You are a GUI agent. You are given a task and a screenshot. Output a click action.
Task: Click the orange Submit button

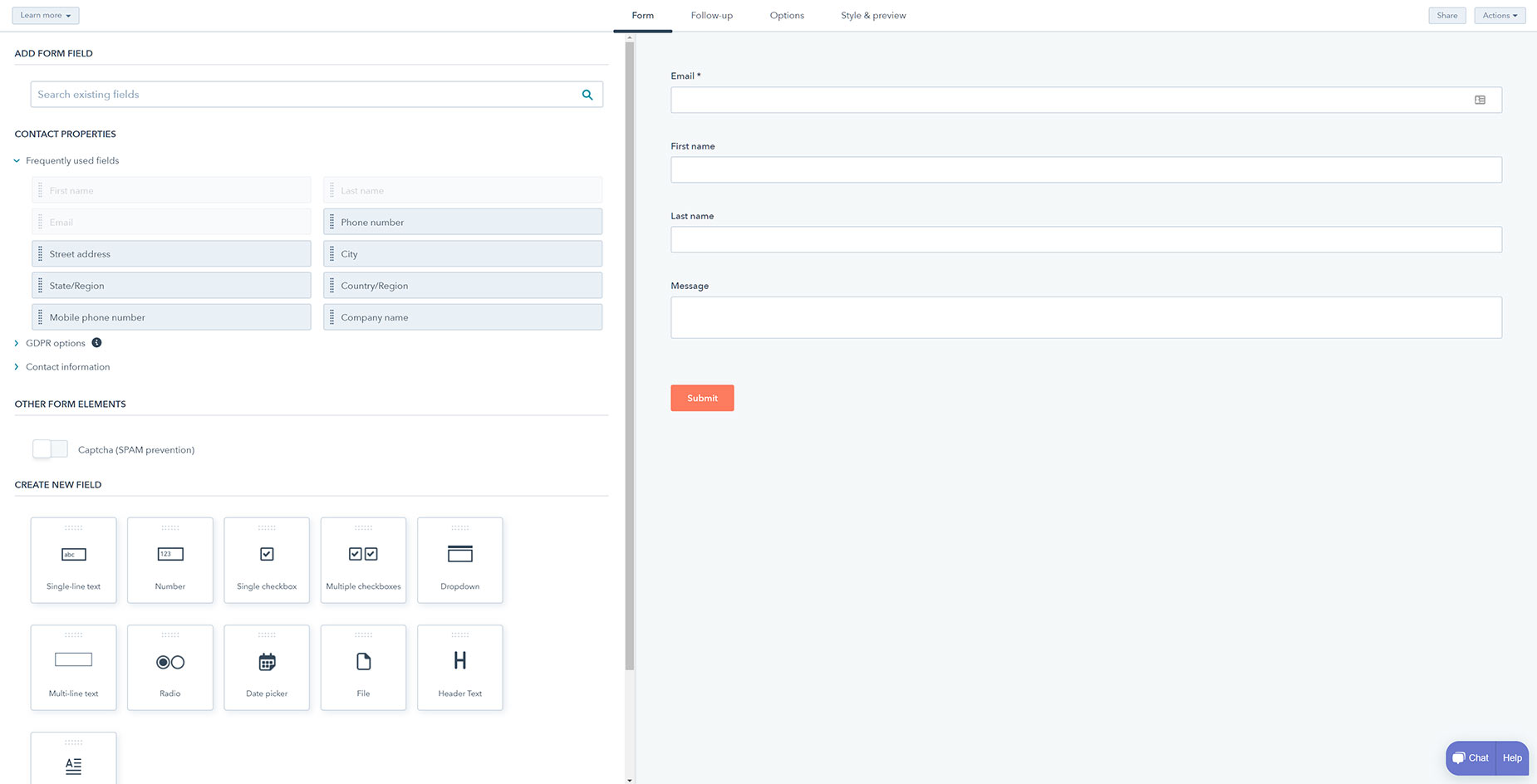click(702, 398)
